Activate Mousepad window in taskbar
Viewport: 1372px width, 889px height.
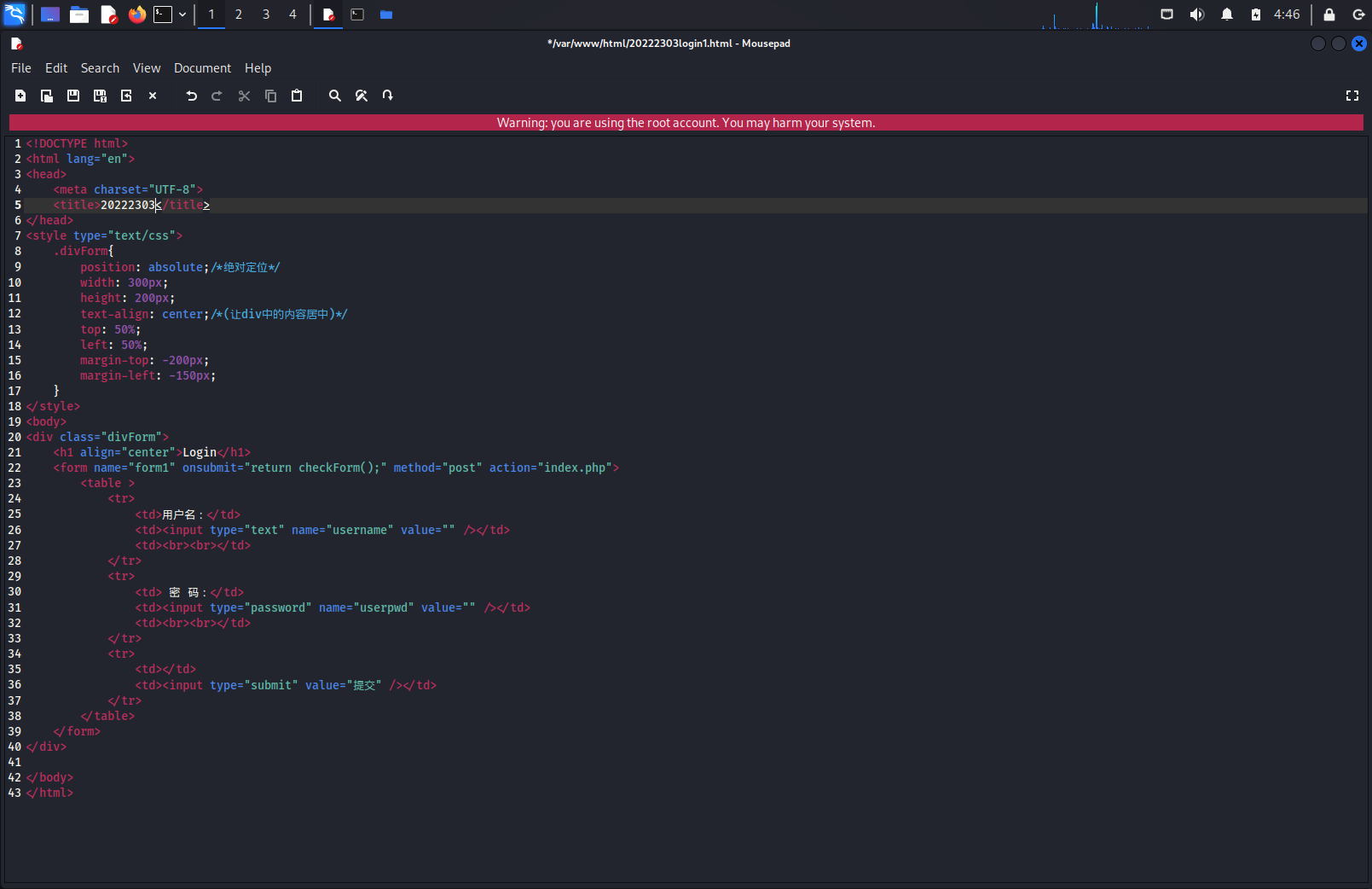pos(328,15)
